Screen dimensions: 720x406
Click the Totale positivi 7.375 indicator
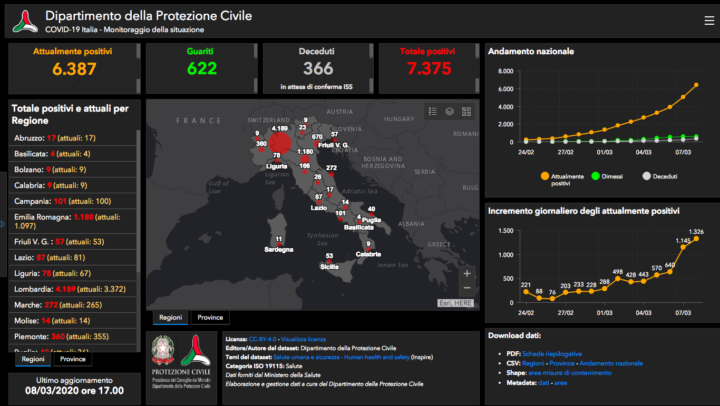click(429, 68)
